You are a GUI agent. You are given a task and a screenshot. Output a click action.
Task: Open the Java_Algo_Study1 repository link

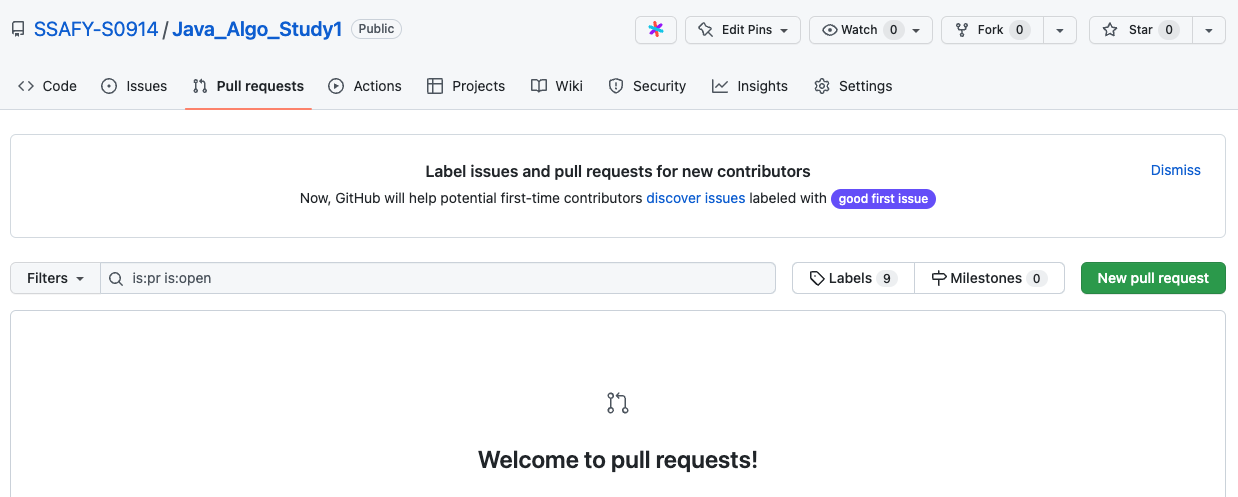[257, 29]
